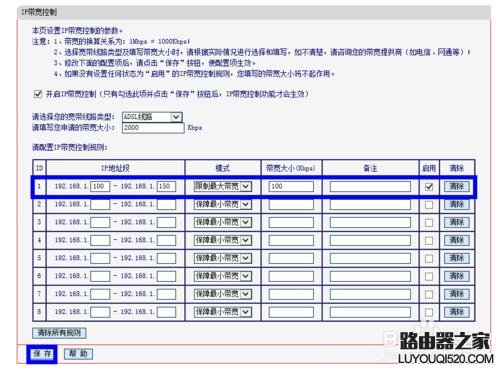The image size is (500, 372).
Task: Click 清除 button for rule row 7
Action: [457, 294]
